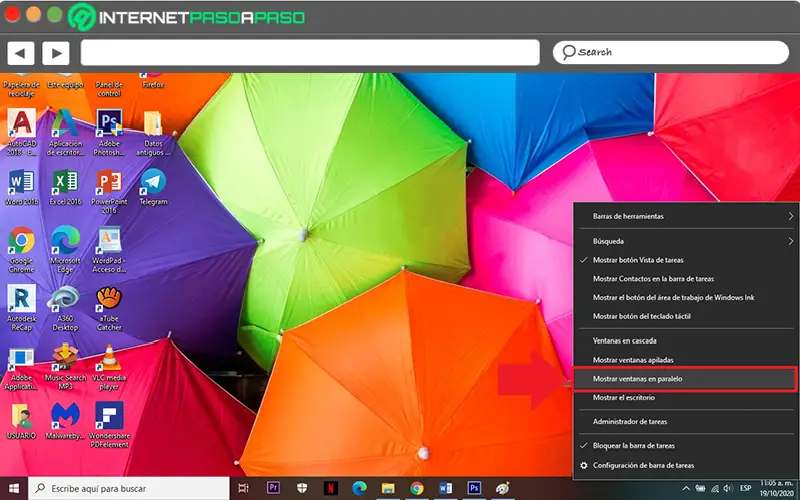This screenshot has height=500, width=800.
Task: Open Adobe Premiere from the taskbar
Action: pos(273,488)
